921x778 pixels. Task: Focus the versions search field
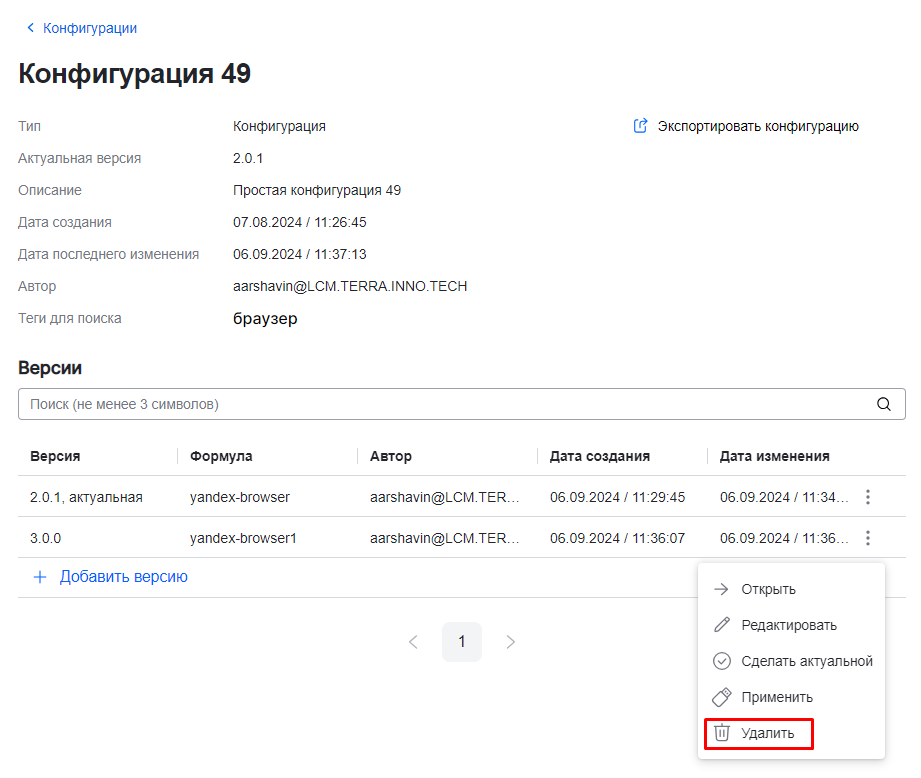coord(440,404)
